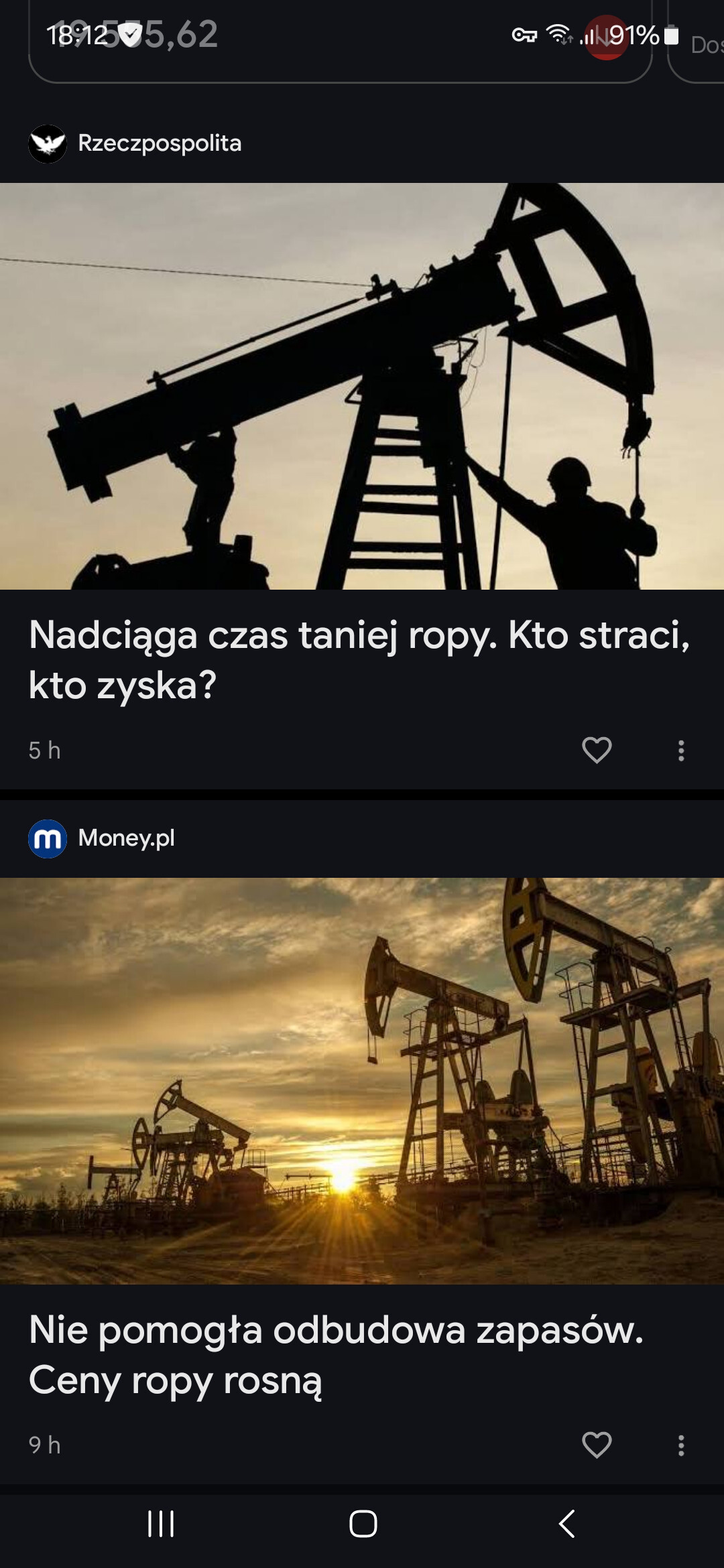
Task: Tap the VPN key status icon
Action: (x=524, y=35)
